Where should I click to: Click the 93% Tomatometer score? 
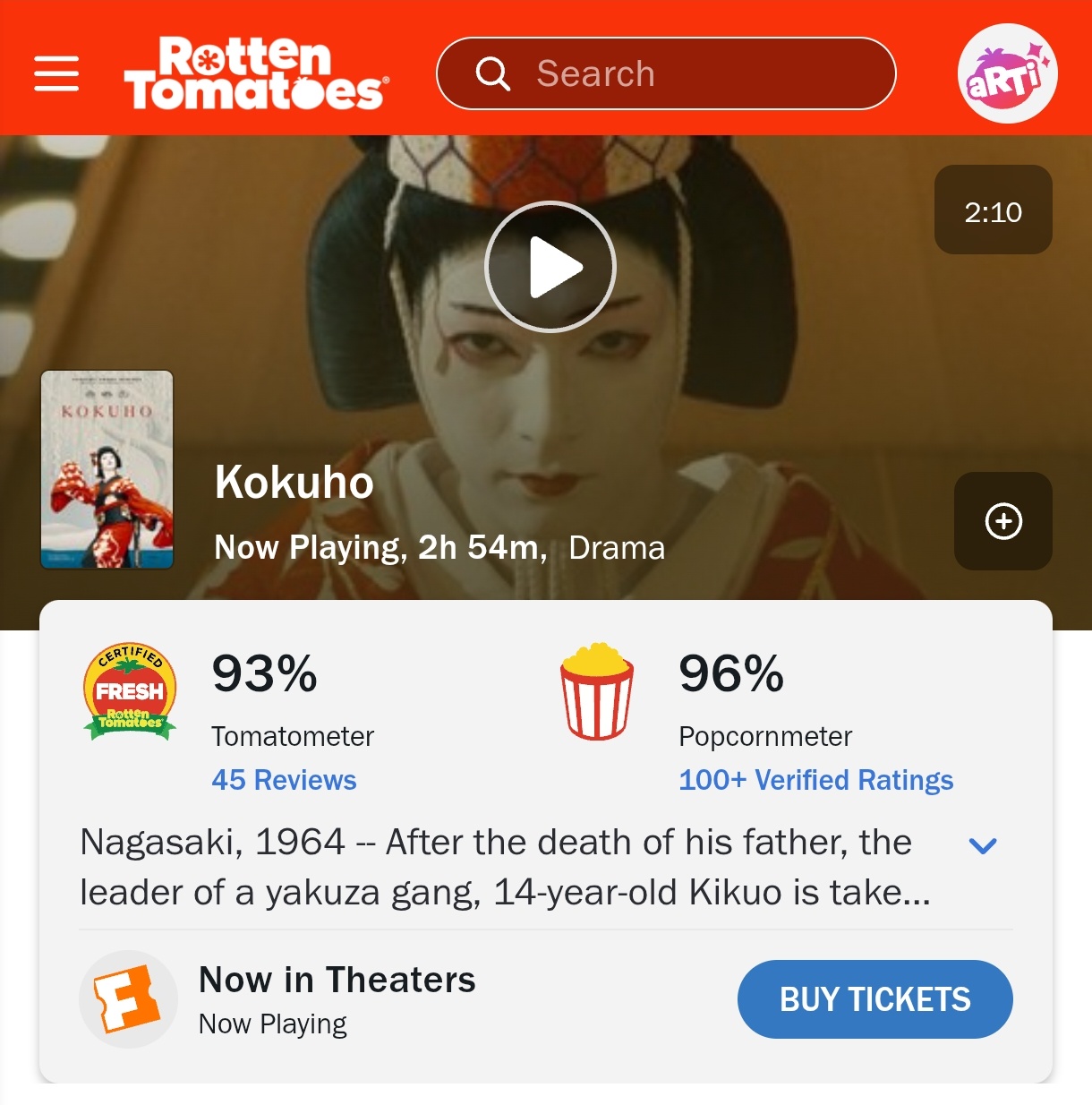(x=265, y=673)
